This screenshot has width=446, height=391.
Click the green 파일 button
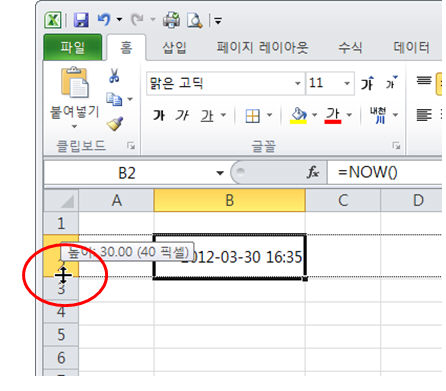click(x=73, y=47)
